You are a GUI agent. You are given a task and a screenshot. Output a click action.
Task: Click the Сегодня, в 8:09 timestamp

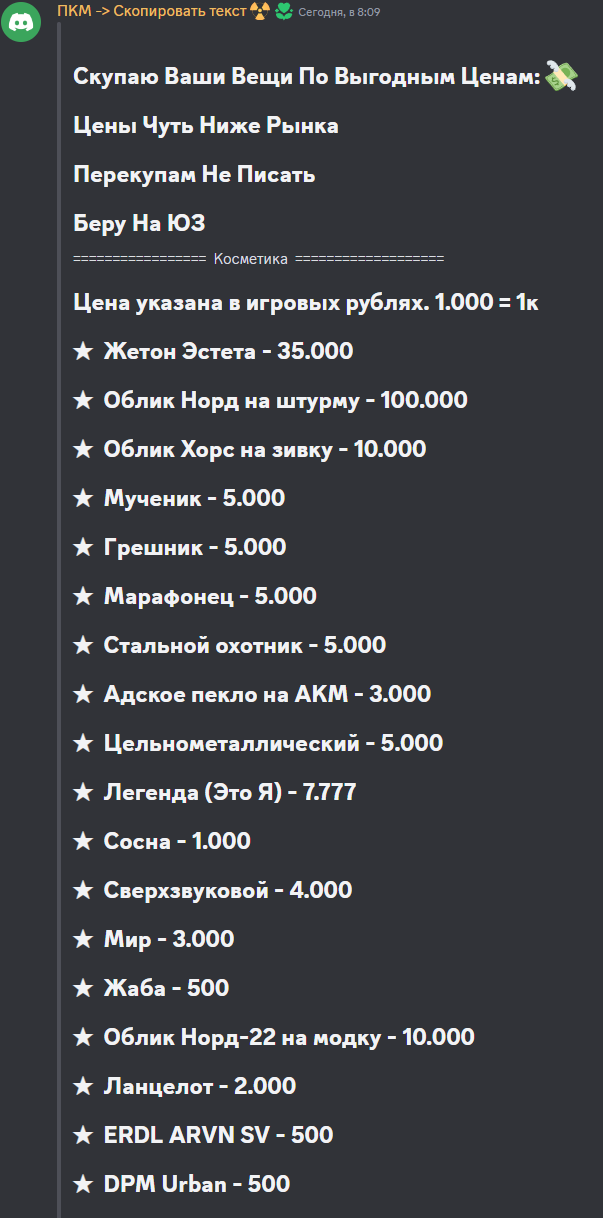pyautogui.click(x=339, y=12)
